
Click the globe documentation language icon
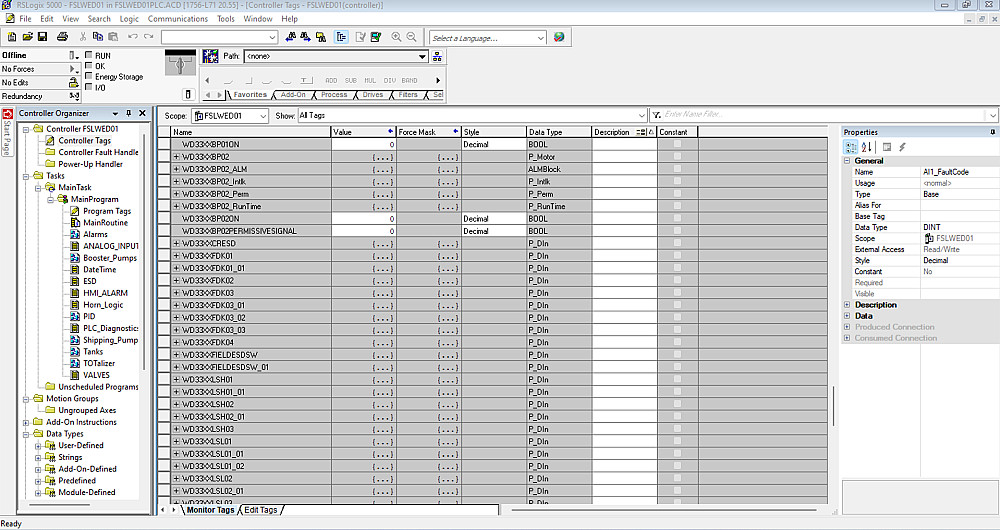(x=559, y=37)
